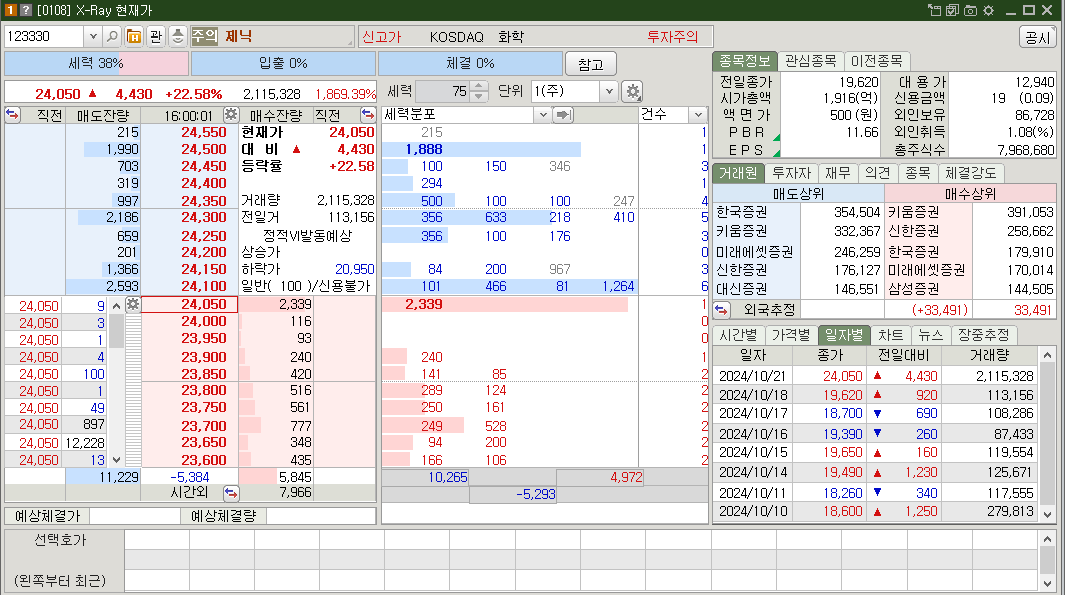Click the arrow icon next to 세력분포
This screenshot has width=1065, height=595.
pos(563,115)
